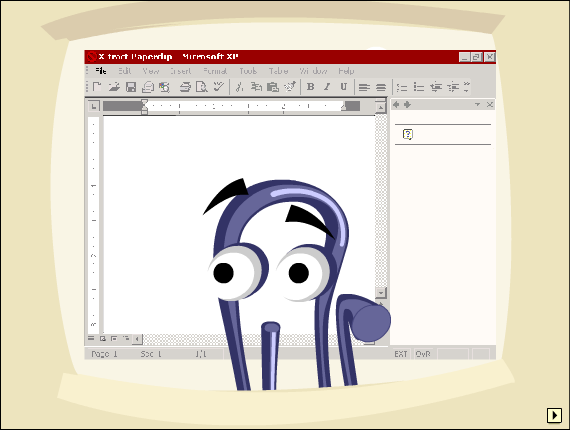Click the New document icon
Screen dimensions: 570x430
[96, 87]
